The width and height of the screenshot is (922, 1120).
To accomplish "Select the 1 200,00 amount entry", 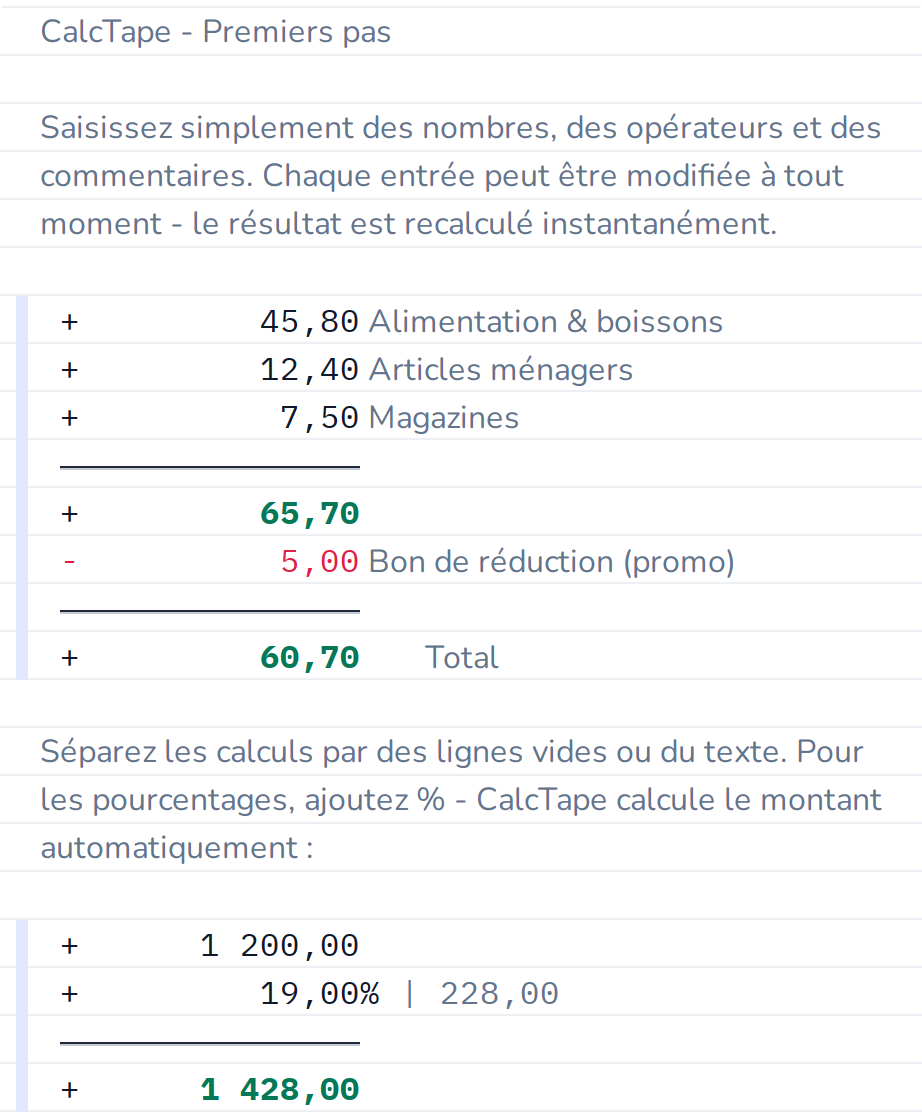I will click(279, 946).
